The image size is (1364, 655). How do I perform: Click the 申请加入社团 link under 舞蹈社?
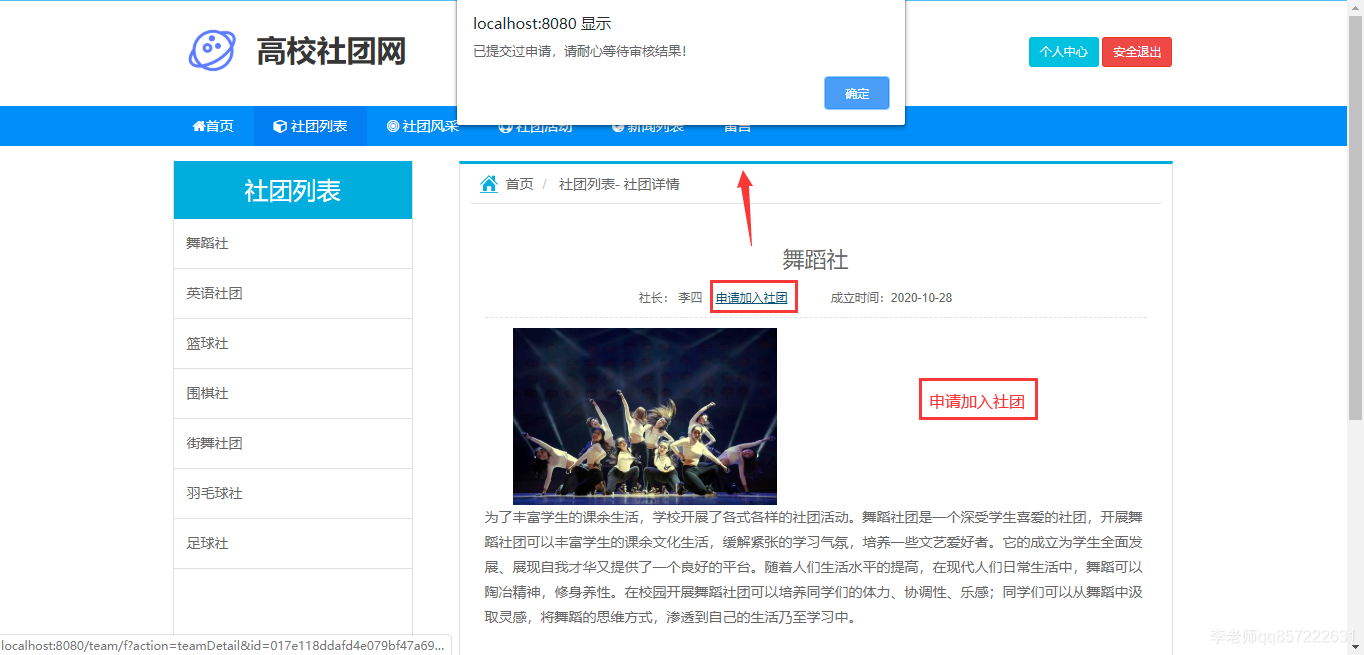753,297
